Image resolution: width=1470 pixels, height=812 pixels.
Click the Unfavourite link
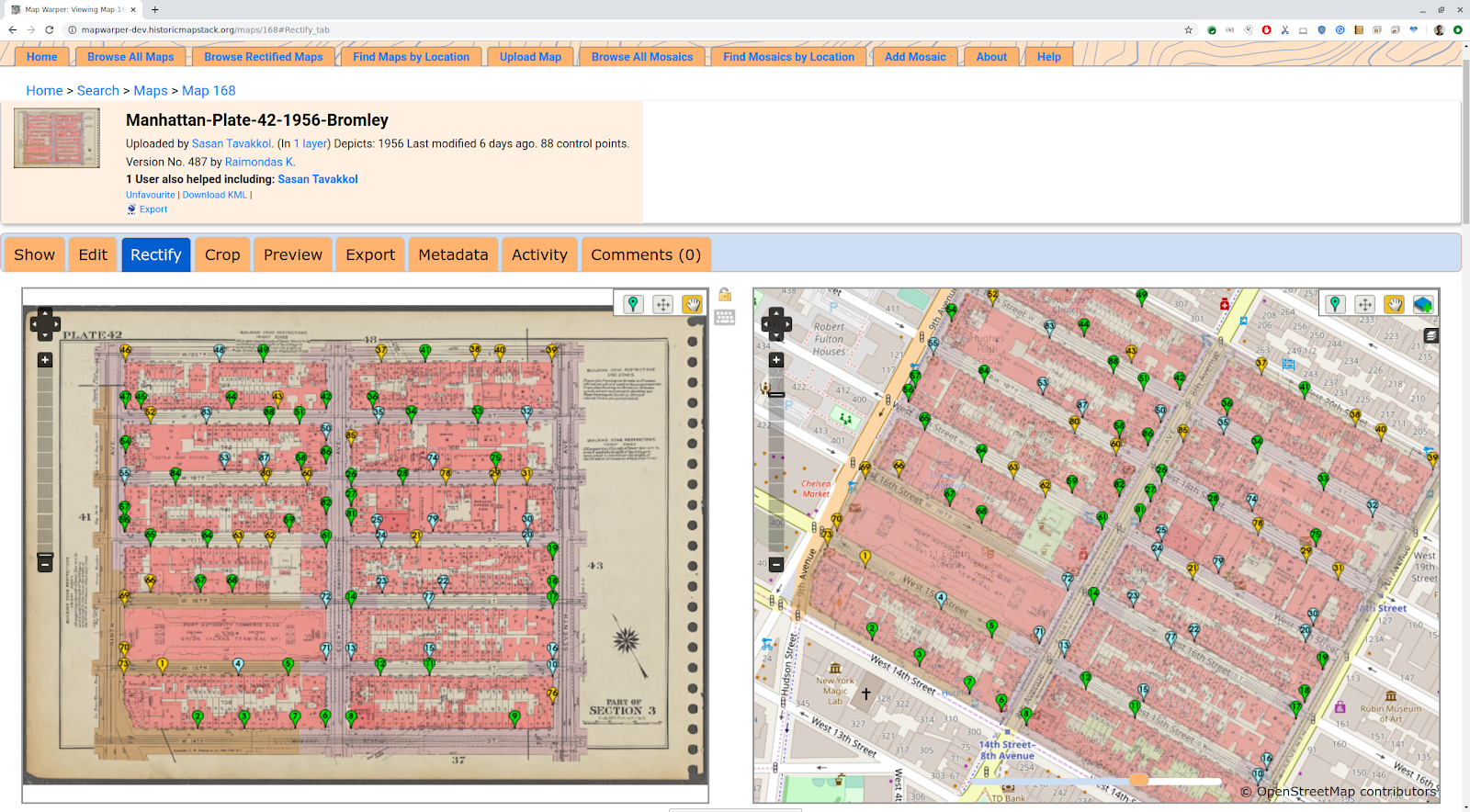151,195
